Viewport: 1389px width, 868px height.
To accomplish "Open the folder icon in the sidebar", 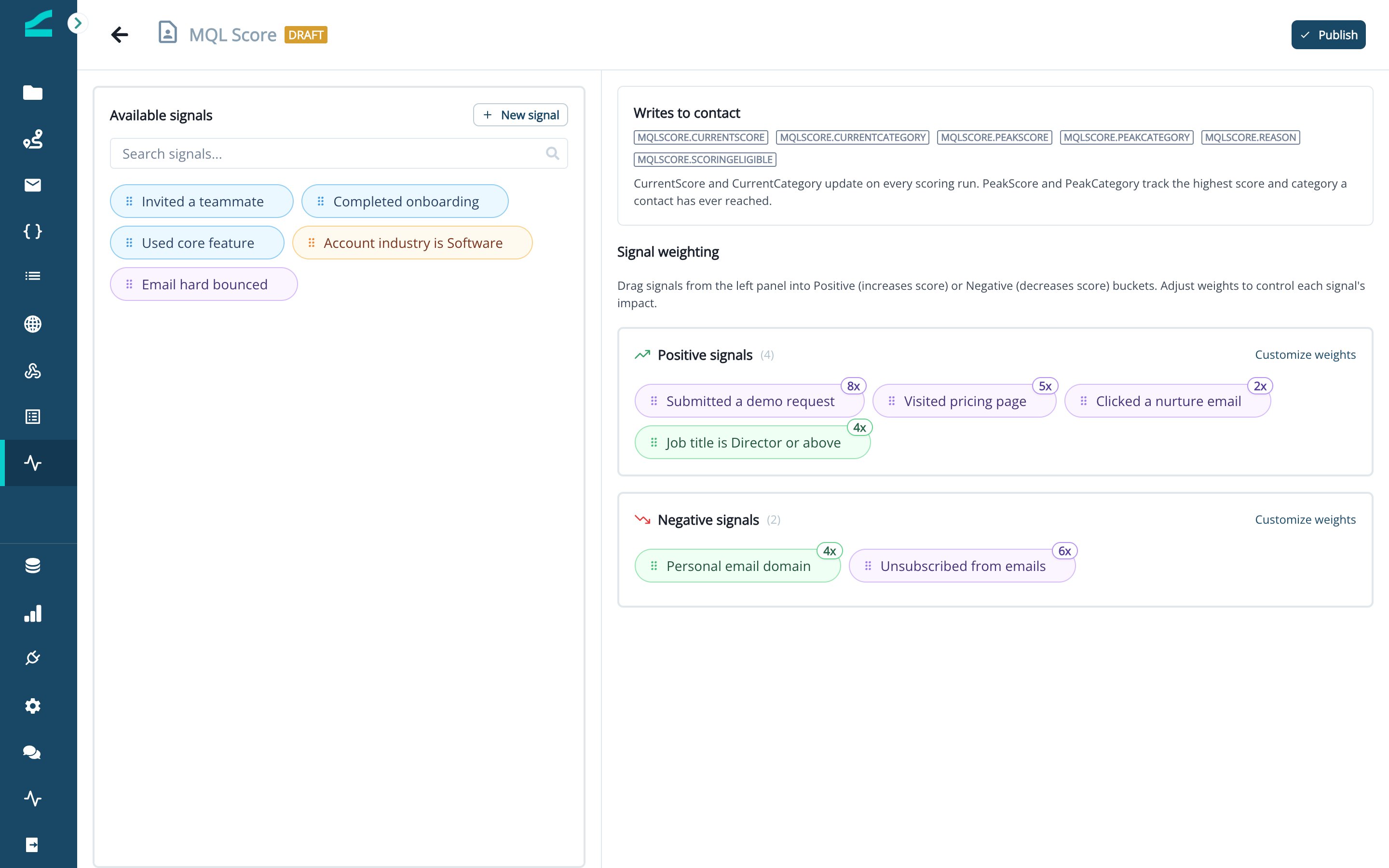I will click(33, 93).
